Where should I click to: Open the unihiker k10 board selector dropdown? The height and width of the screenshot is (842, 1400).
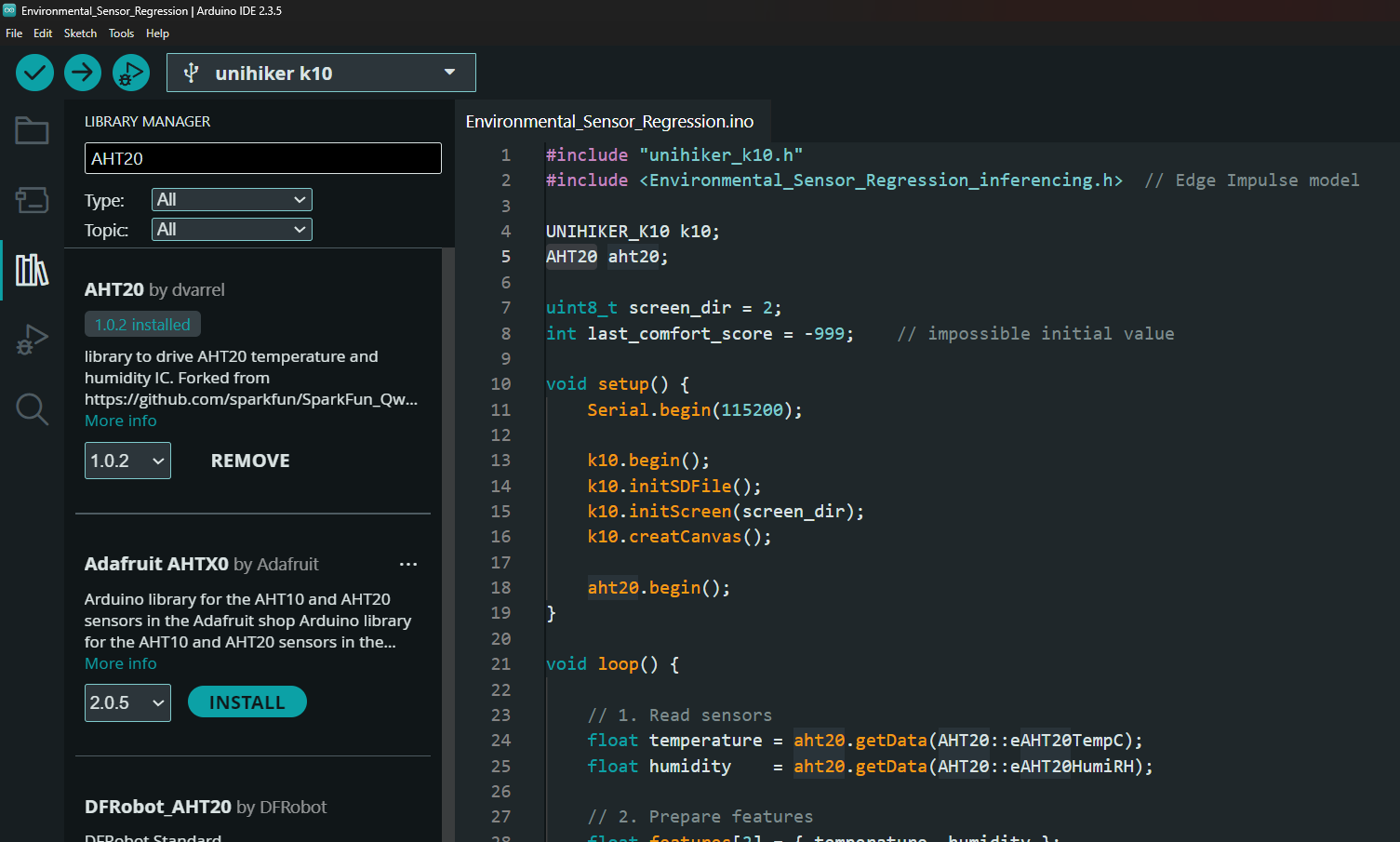point(321,73)
